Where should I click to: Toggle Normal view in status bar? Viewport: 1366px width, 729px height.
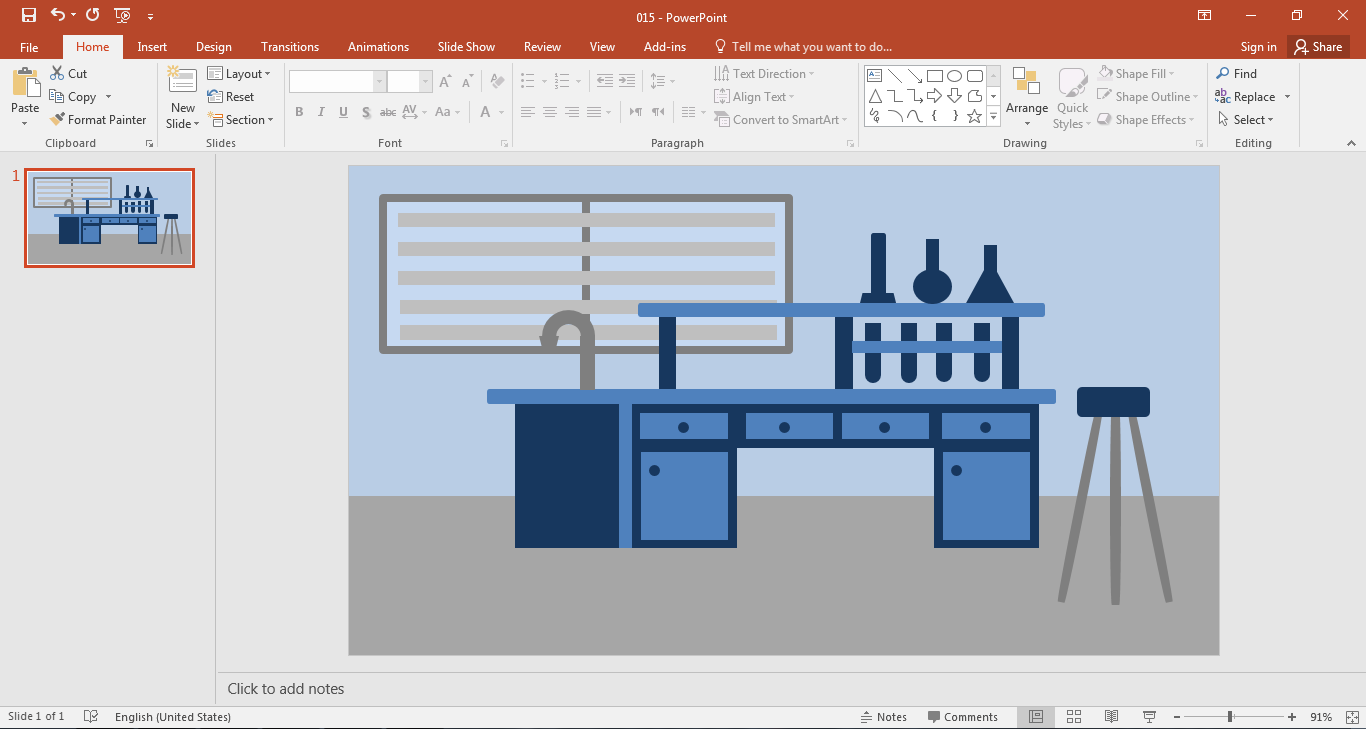click(x=1036, y=717)
